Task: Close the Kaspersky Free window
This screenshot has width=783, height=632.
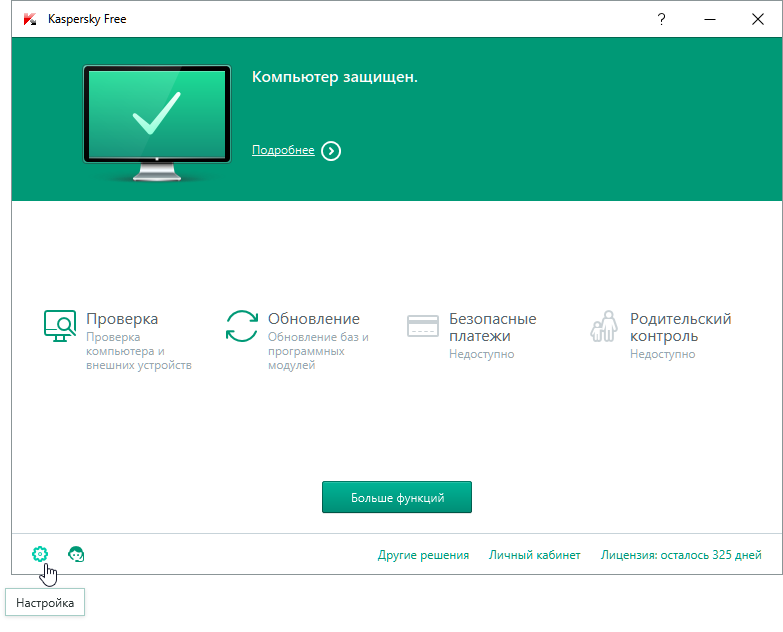Action: (758, 19)
